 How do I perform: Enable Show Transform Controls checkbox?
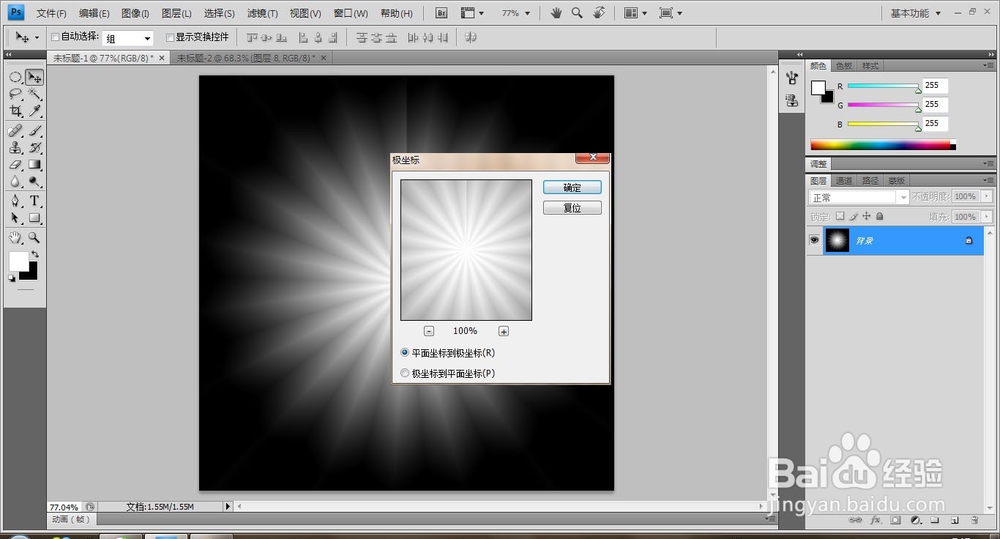[x=170, y=37]
